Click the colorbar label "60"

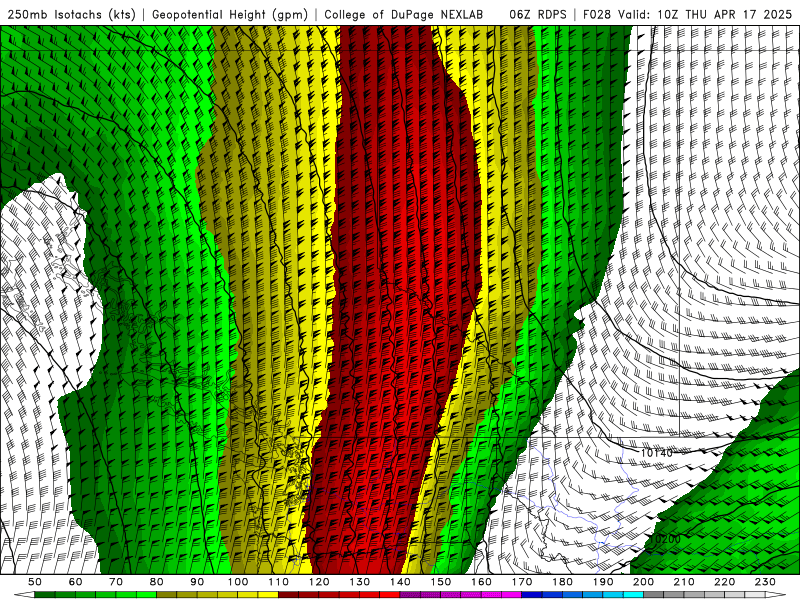pyautogui.click(x=76, y=582)
